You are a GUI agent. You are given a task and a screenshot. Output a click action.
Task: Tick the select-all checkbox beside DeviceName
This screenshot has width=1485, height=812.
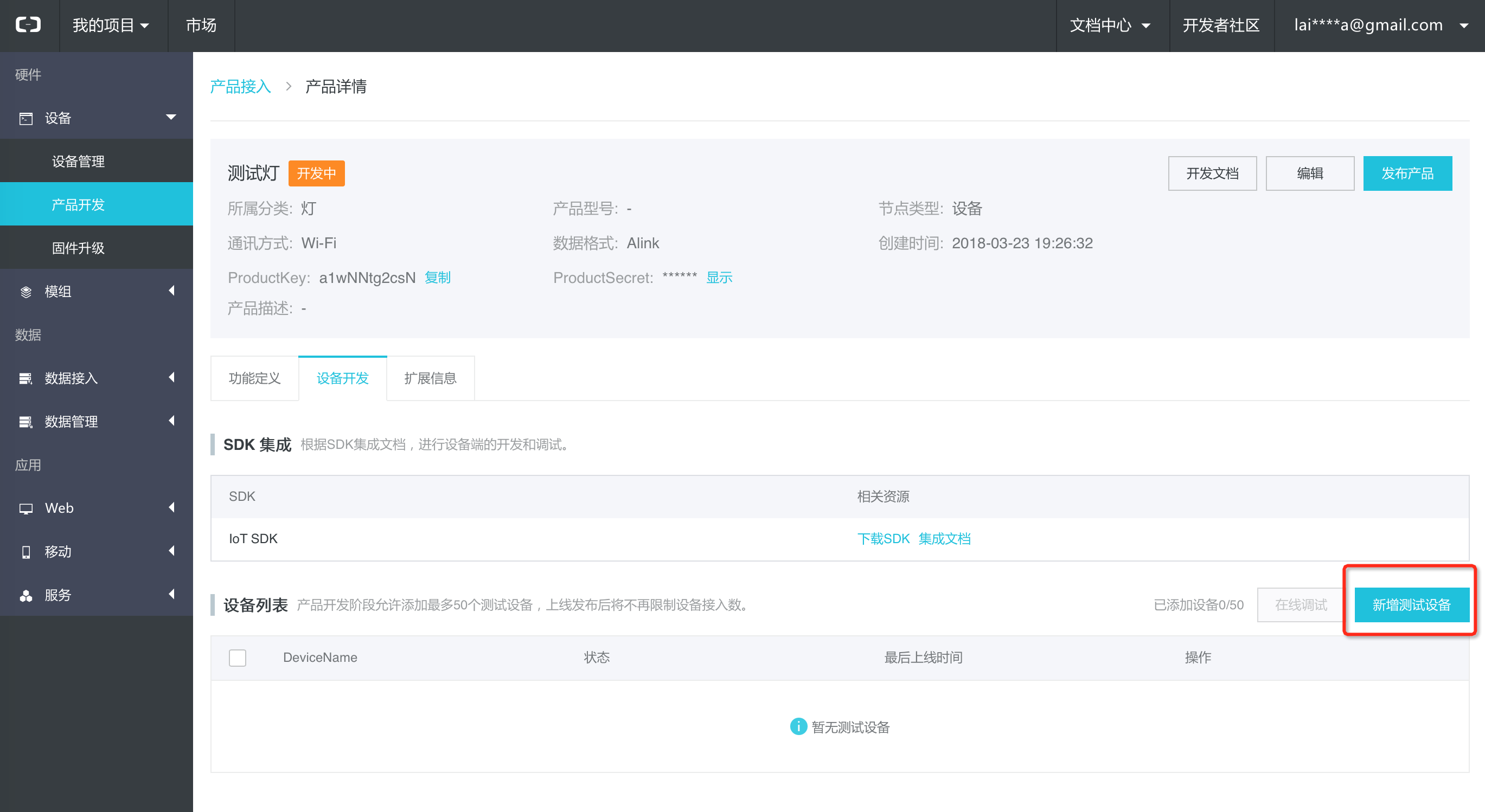(x=238, y=658)
